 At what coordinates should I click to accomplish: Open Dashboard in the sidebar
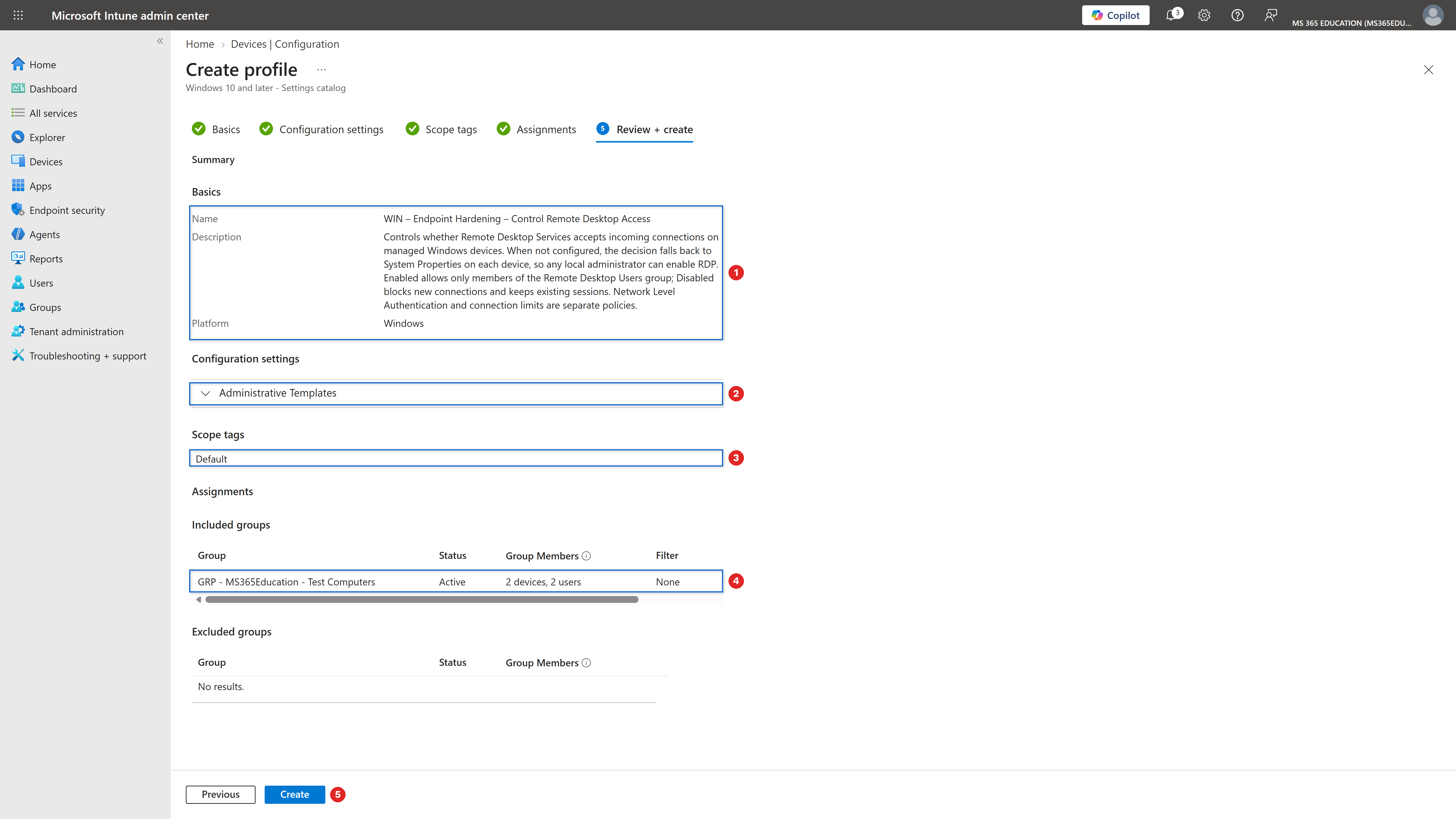(x=53, y=89)
